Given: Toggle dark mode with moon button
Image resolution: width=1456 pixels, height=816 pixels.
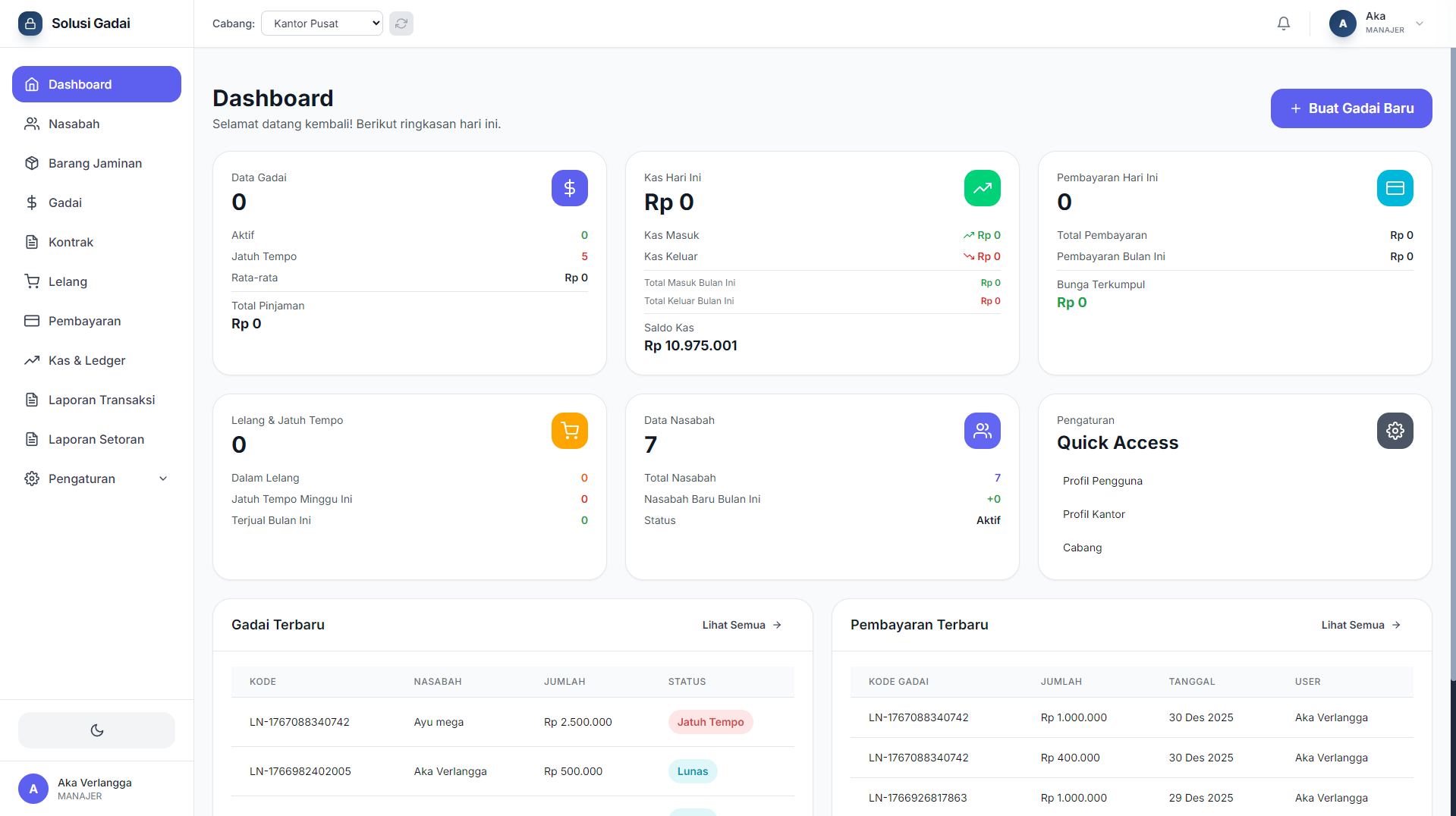Looking at the screenshot, I should 96,730.
